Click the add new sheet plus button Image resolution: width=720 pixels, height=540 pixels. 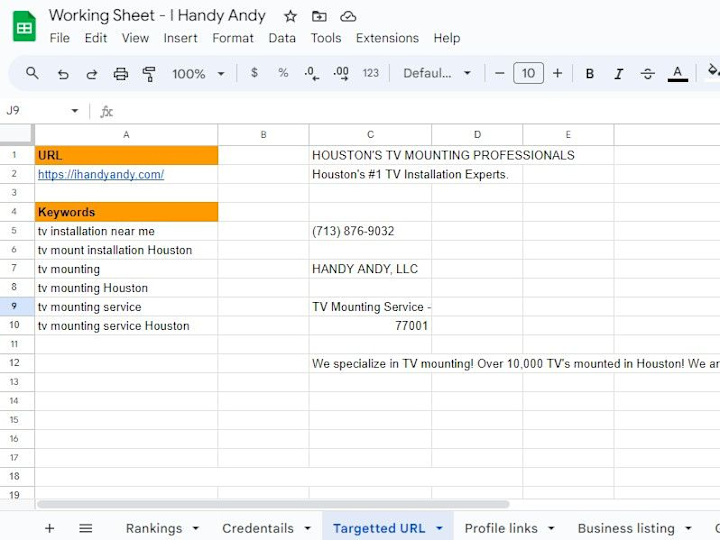pos(50,529)
